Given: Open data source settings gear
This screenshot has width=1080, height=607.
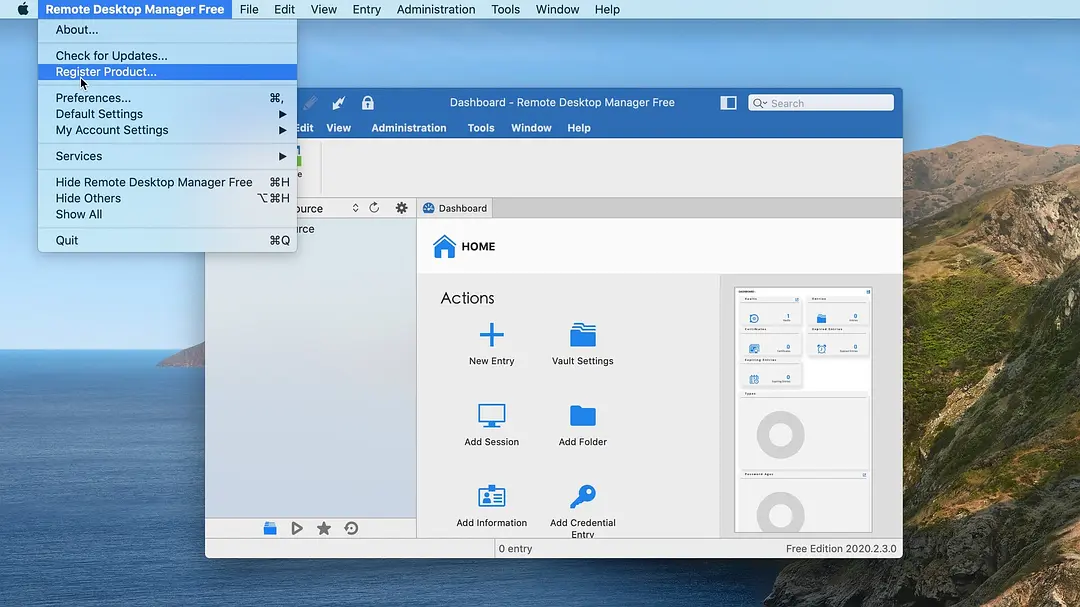Looking at the screenshot, I should 402,207.
